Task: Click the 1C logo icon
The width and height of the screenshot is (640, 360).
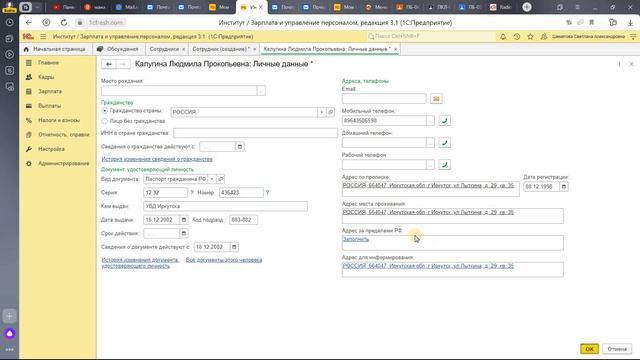Action: click(28, 36)
